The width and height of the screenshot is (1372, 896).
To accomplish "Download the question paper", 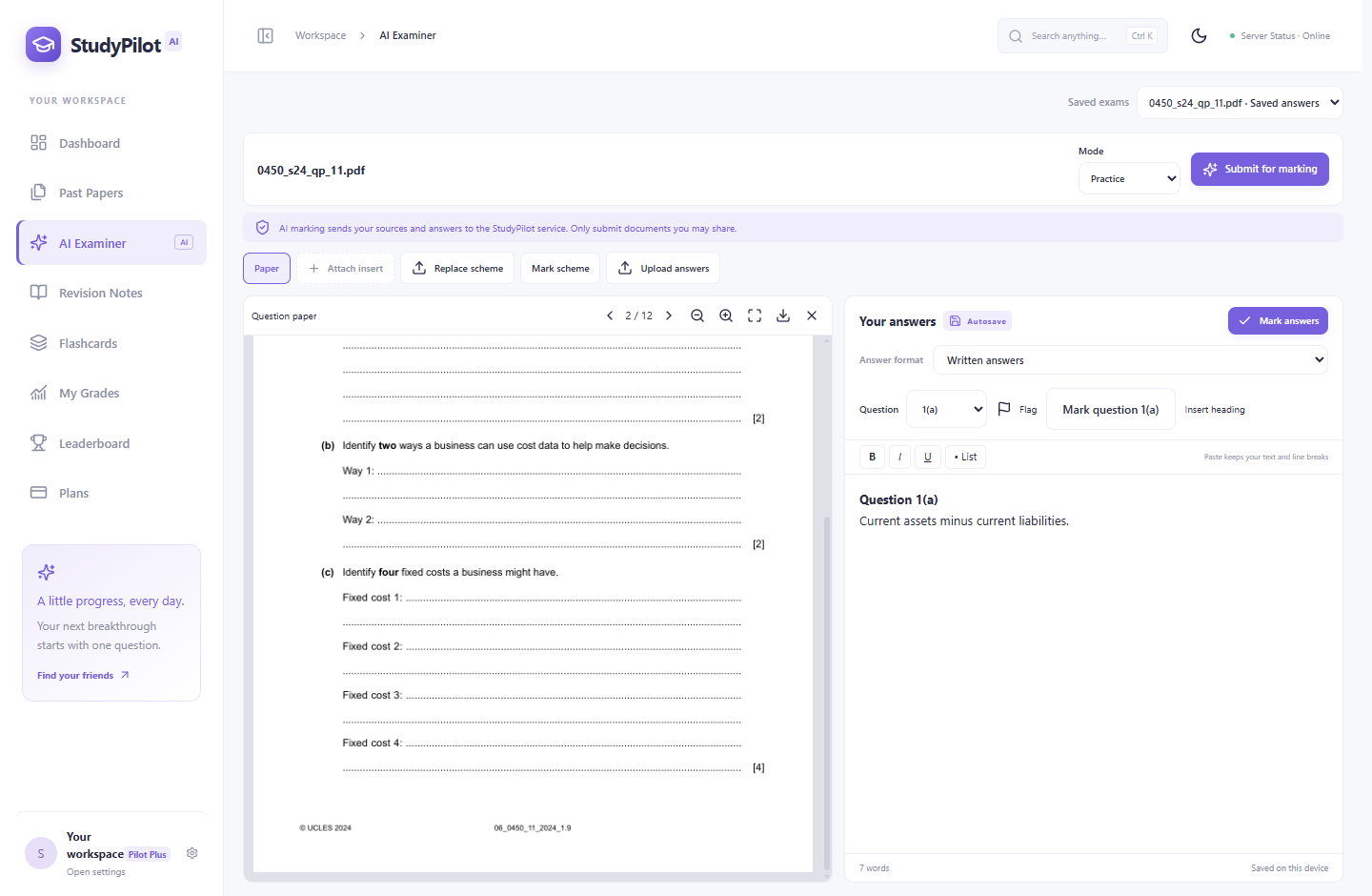I will [783, 316].
